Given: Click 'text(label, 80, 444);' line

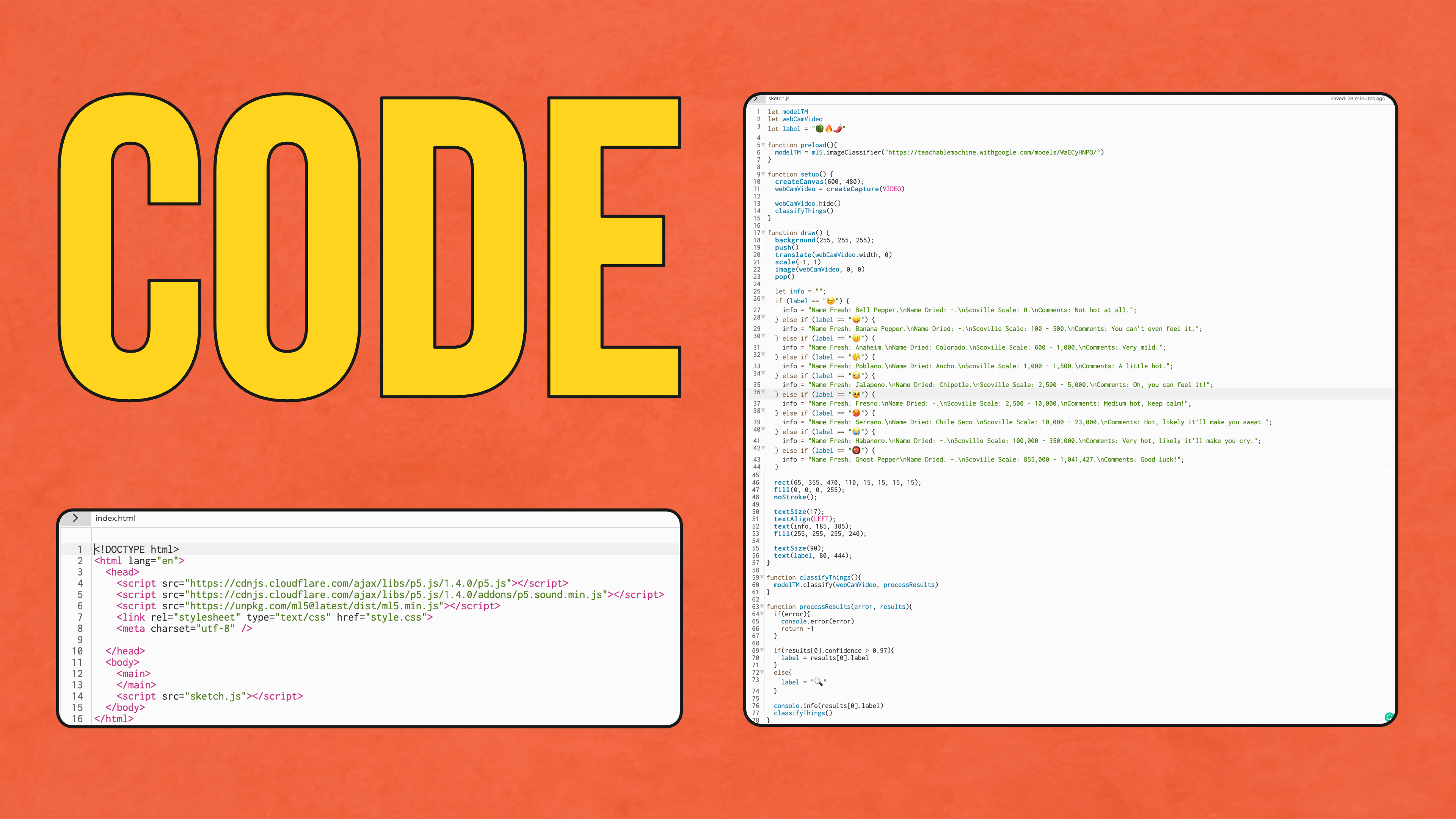Looking at the screenshot, I should [812, 555].
